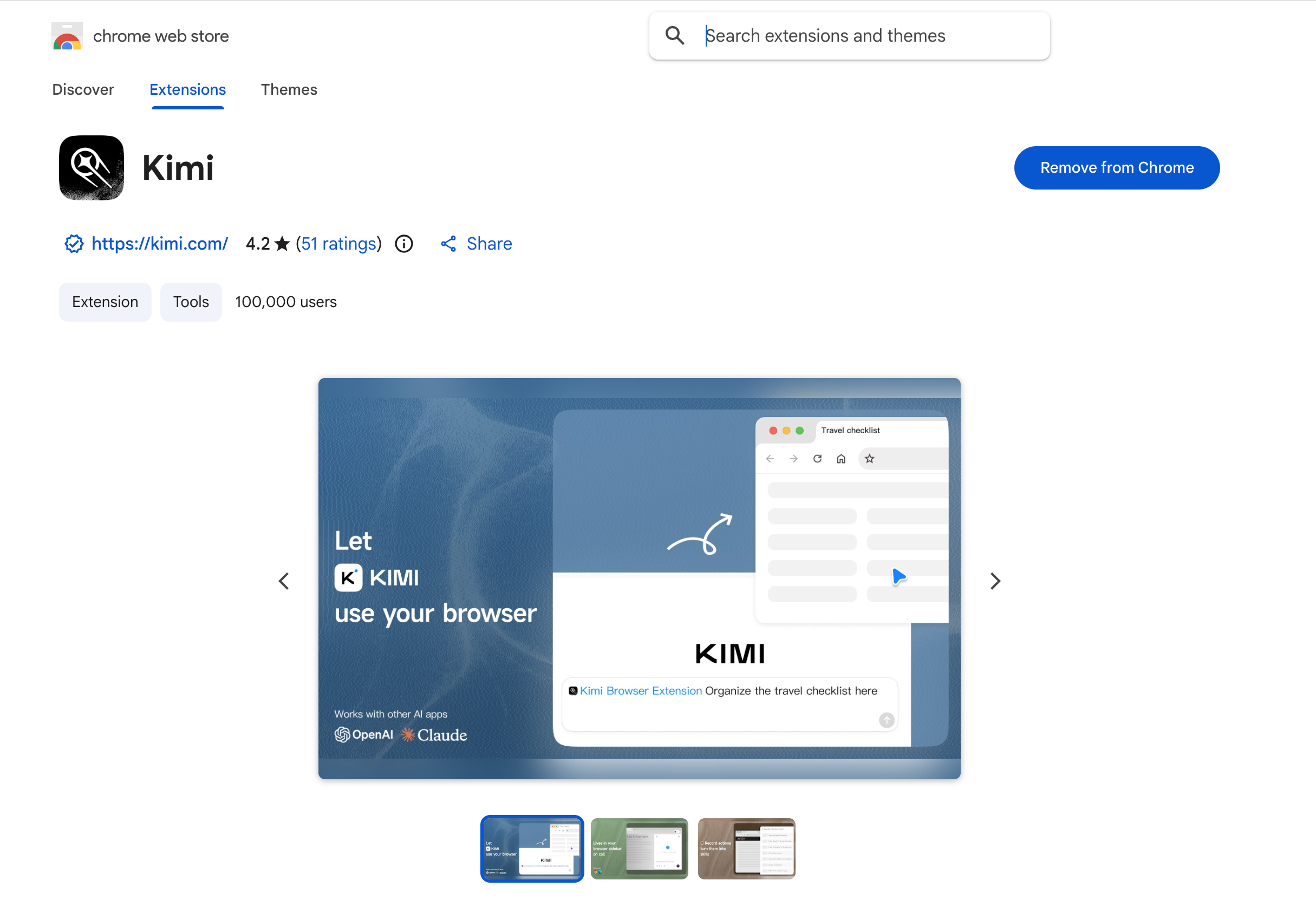Select the brown Record actions thumbnail

pos(746,849)
